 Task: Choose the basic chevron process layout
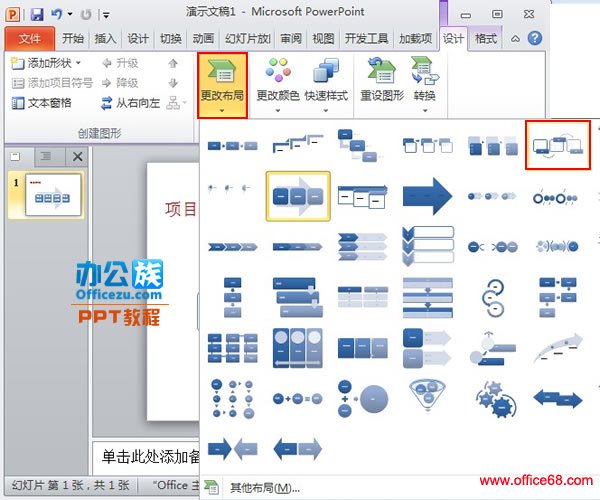coord(233,247)
